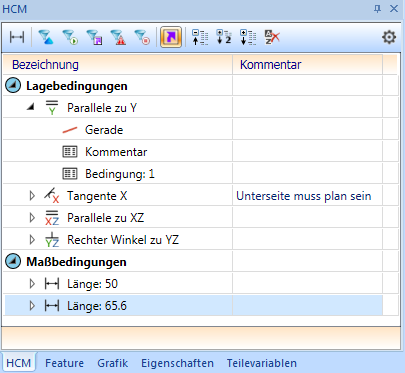405x373 pixels.
Task: Click the filter icon with green play symbol
Action: tap(70, 37)
